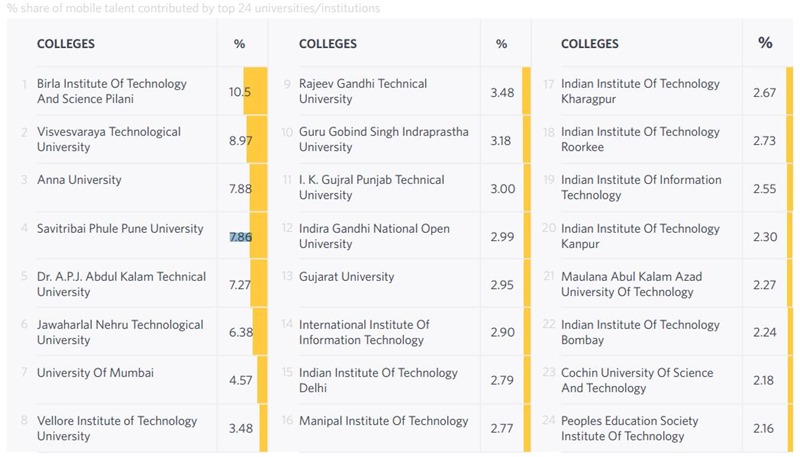Open Dr. A.P.J. Abdul Kalam Technical University
Screen dimensions: 800x457
click(x=121, y=284)
